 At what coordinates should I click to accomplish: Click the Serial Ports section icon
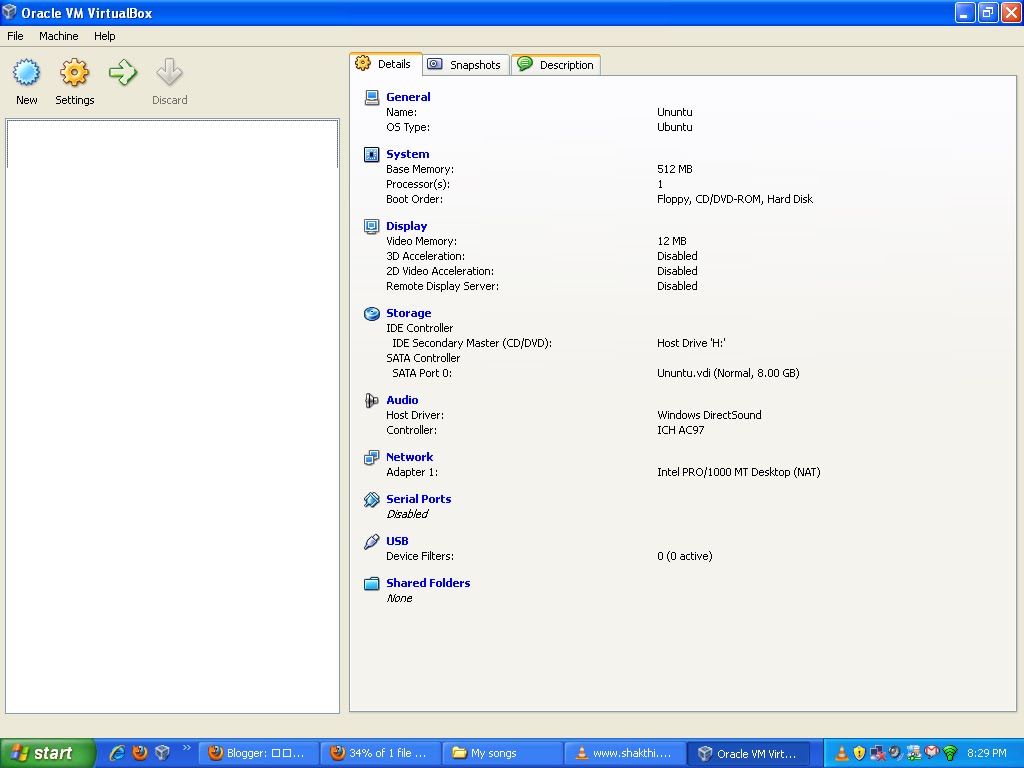click(372, 500)
